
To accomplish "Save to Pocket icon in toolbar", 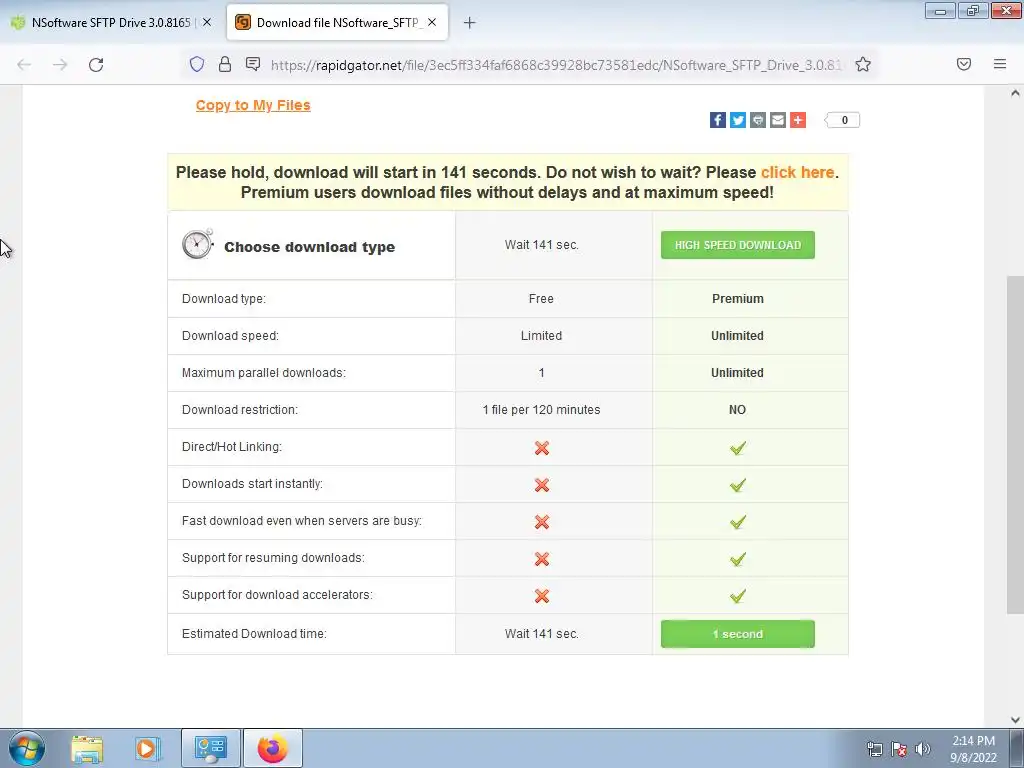I will tap(964, 64).
